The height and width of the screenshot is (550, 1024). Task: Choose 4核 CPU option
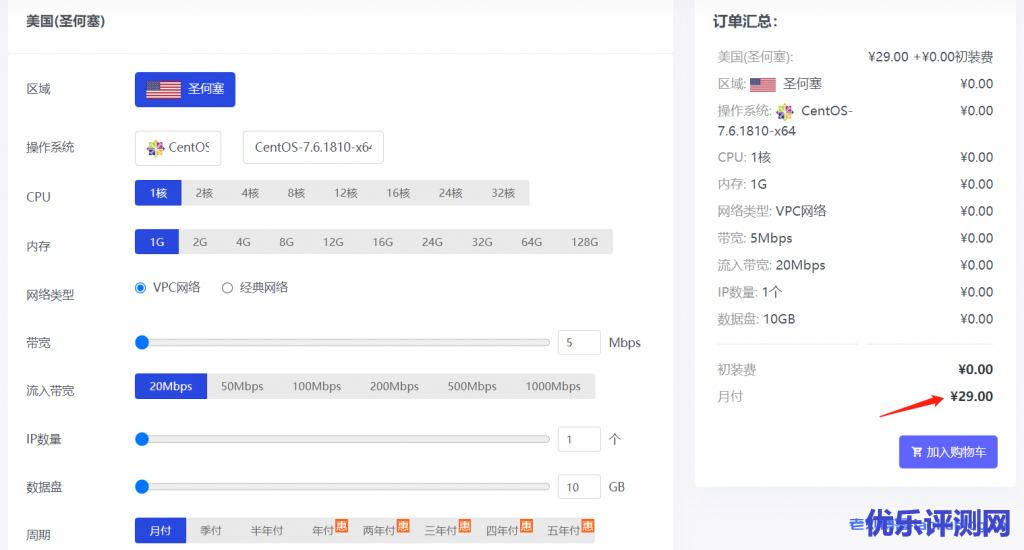point(250,193)
